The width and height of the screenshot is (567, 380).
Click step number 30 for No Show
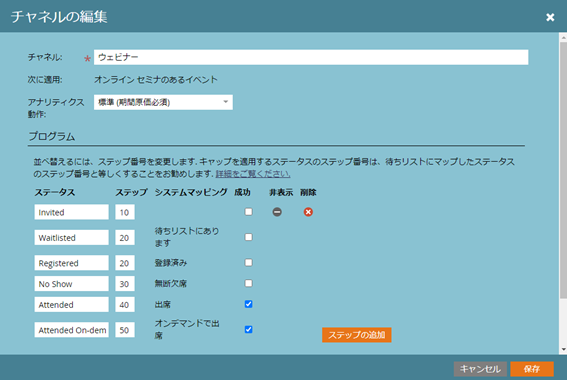pos(125,283)
